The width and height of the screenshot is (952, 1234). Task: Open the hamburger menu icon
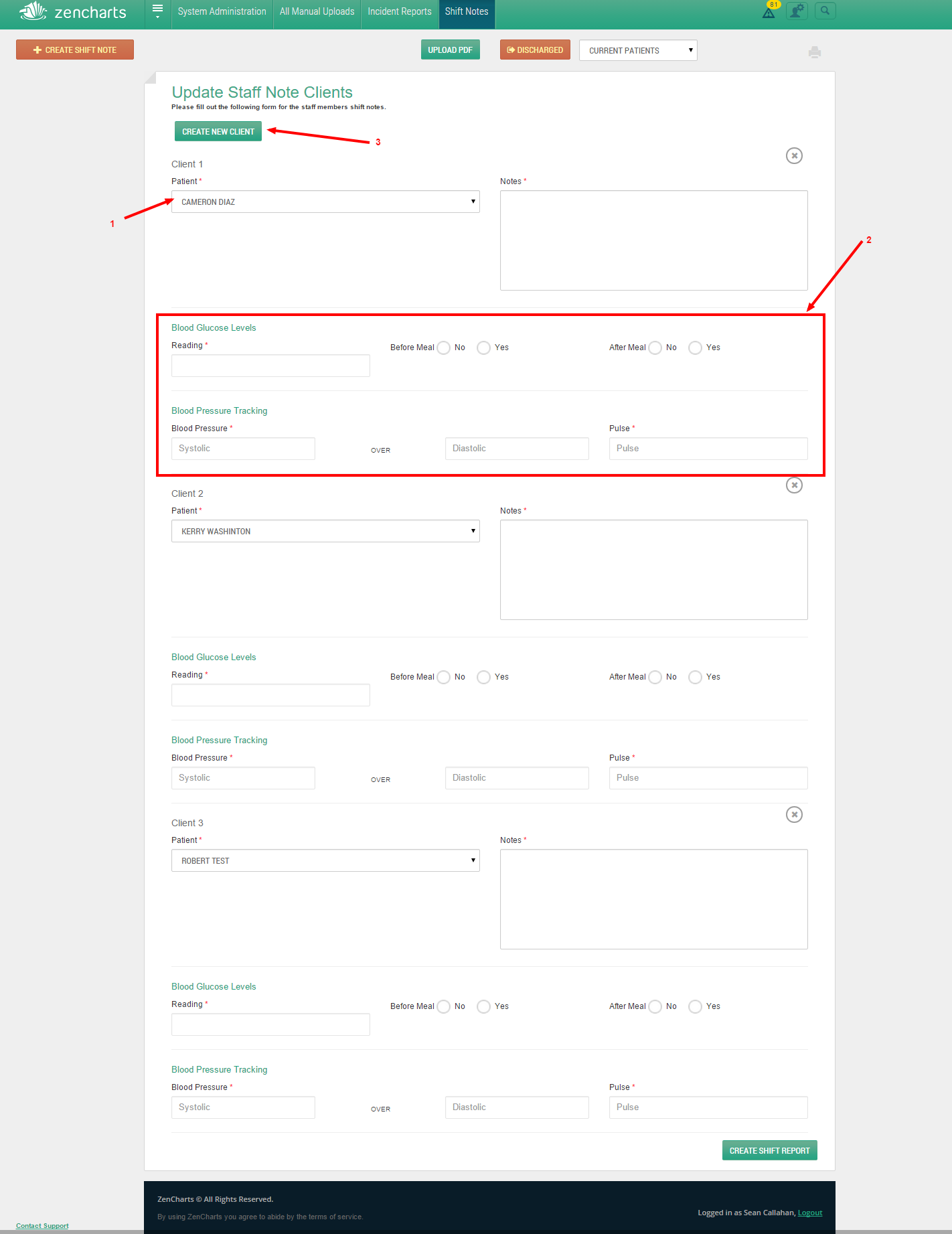[x=158, y=10]
